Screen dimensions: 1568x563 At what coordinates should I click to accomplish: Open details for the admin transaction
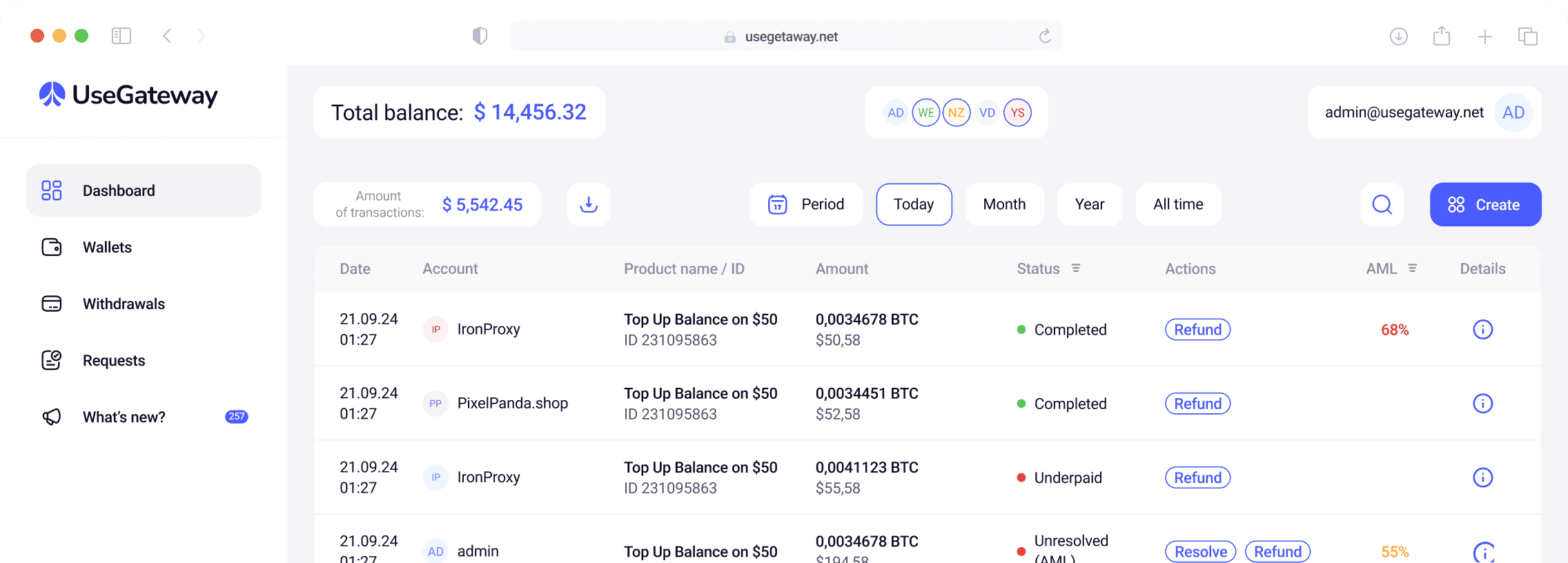pyautogui.click(x=1483, y=552)
